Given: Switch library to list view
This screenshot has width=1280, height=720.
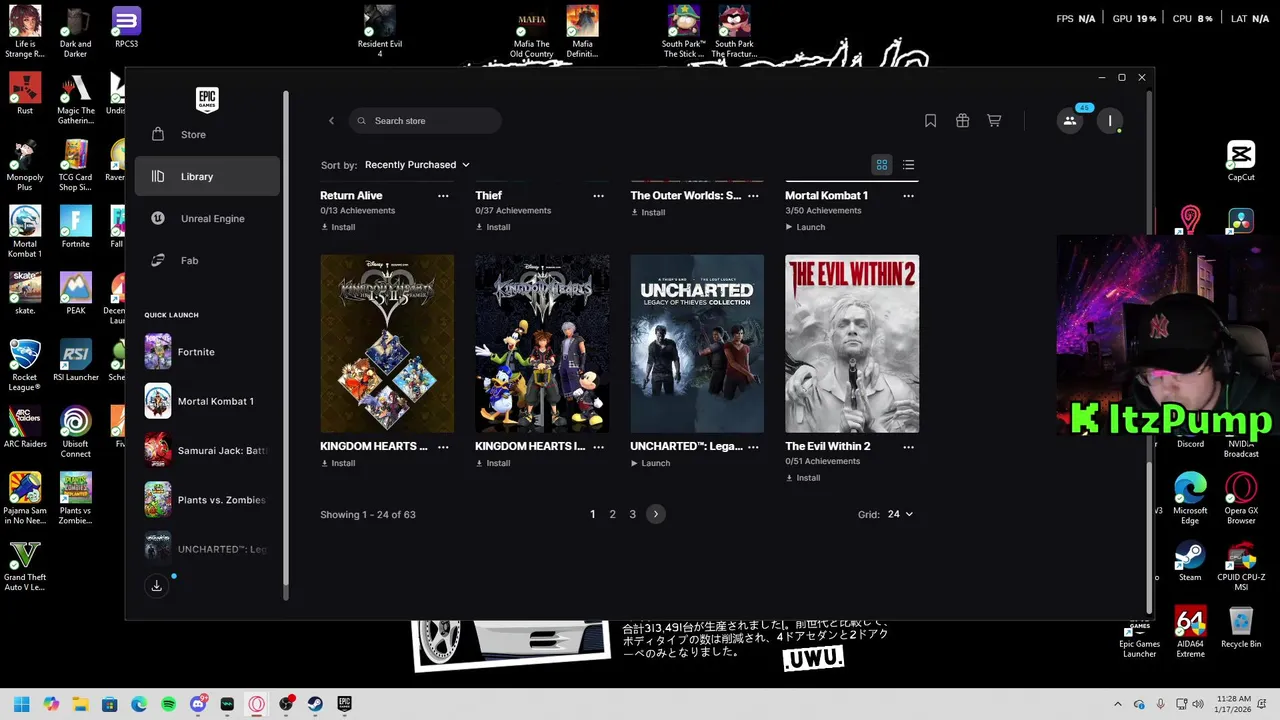Looking at the screenshot, I should click(908, 165).
